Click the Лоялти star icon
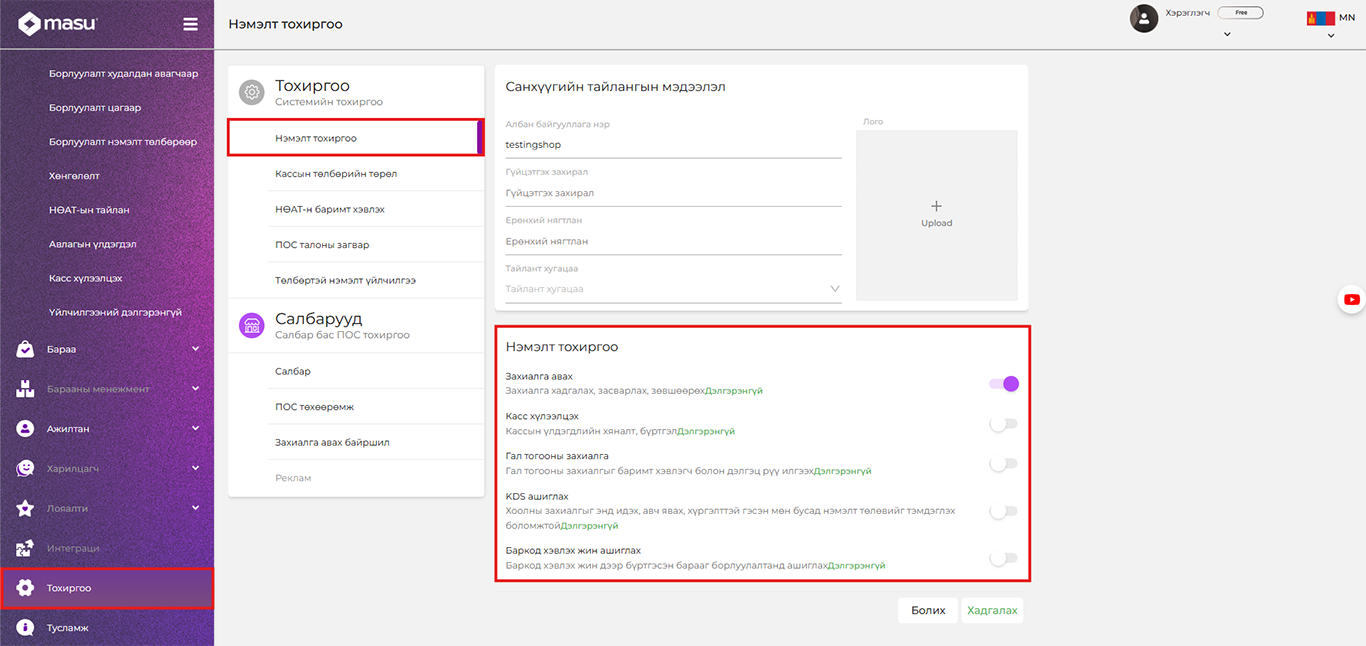 click(x=26, y=508)
